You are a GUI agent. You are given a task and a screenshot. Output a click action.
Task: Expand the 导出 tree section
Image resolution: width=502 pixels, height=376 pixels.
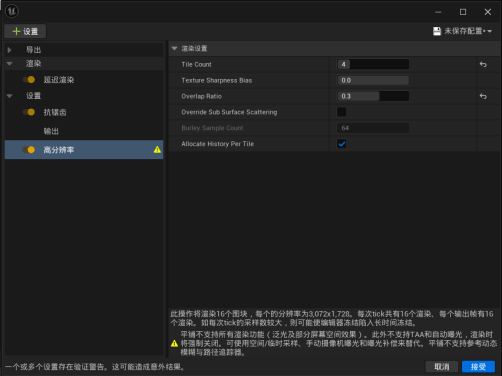[x=9, y=50]
